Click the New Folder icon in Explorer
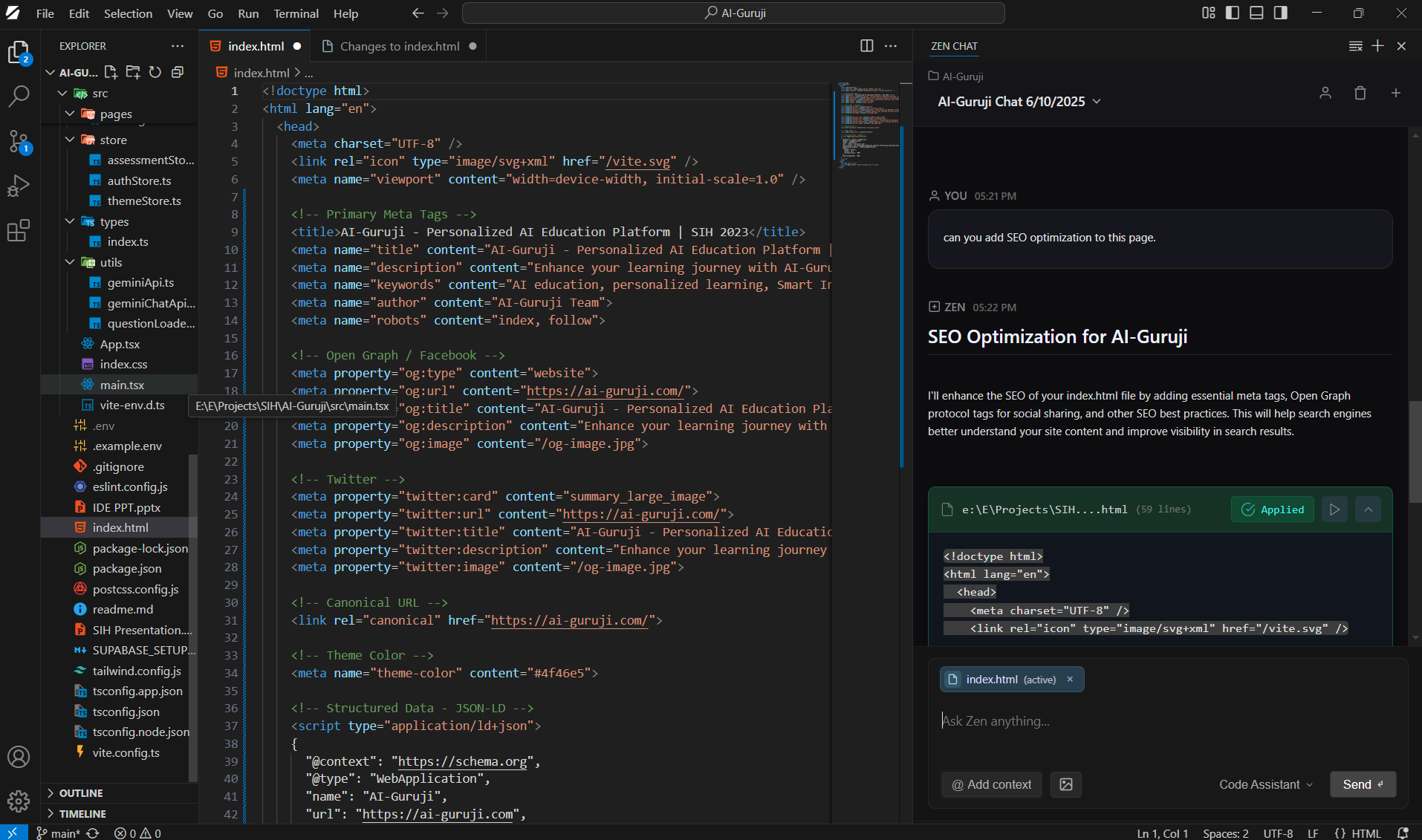1422x840 pixels. pyautogui.click(x=133, y=72)
